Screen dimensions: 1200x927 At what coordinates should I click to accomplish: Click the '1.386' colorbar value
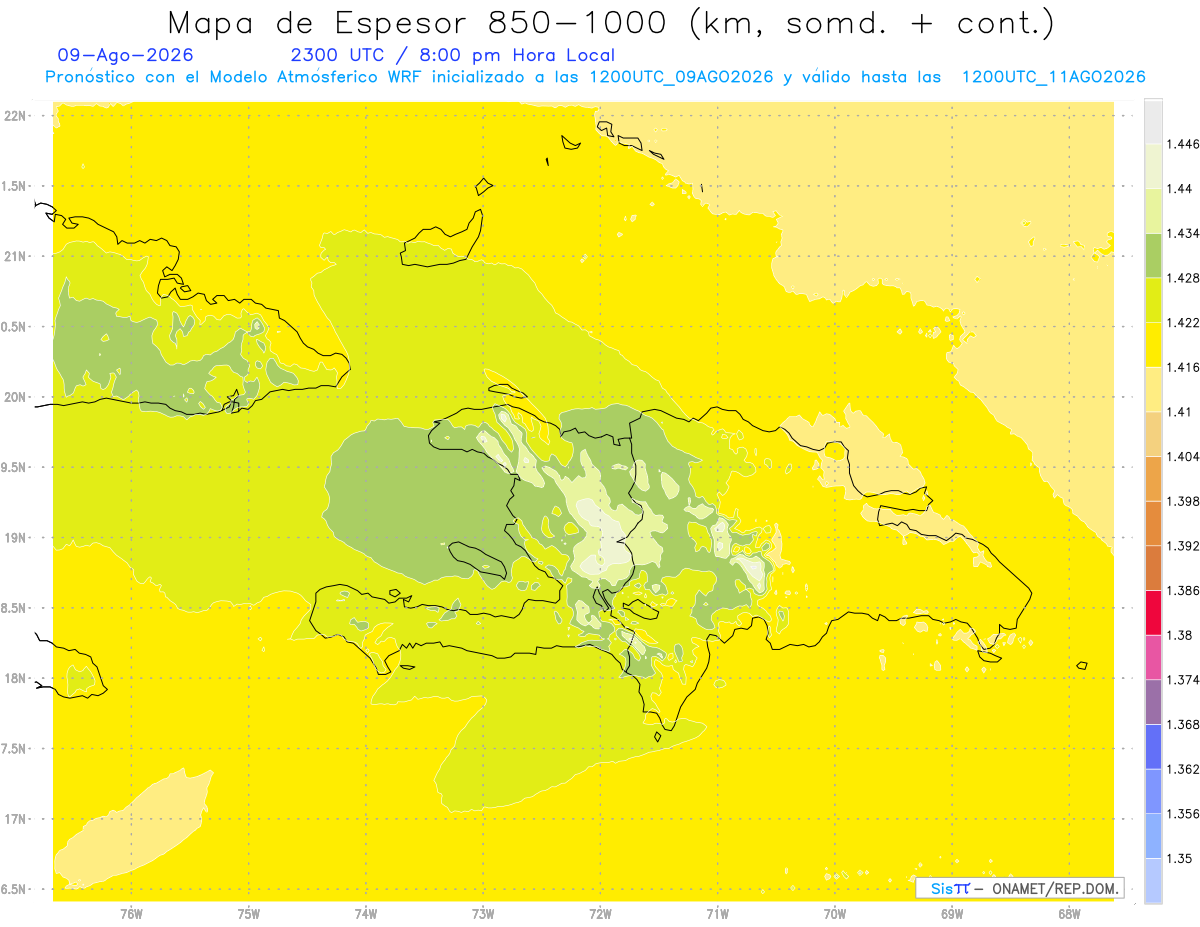pyautogui.click(x=1182, y=590)
